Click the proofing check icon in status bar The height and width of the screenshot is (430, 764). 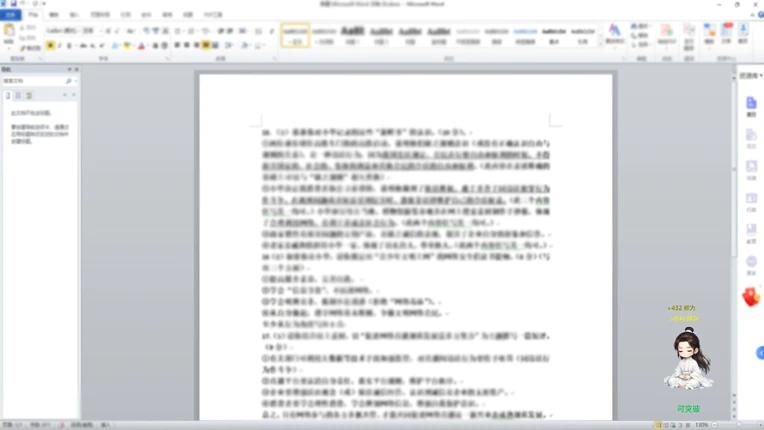[x=62, y=425]
